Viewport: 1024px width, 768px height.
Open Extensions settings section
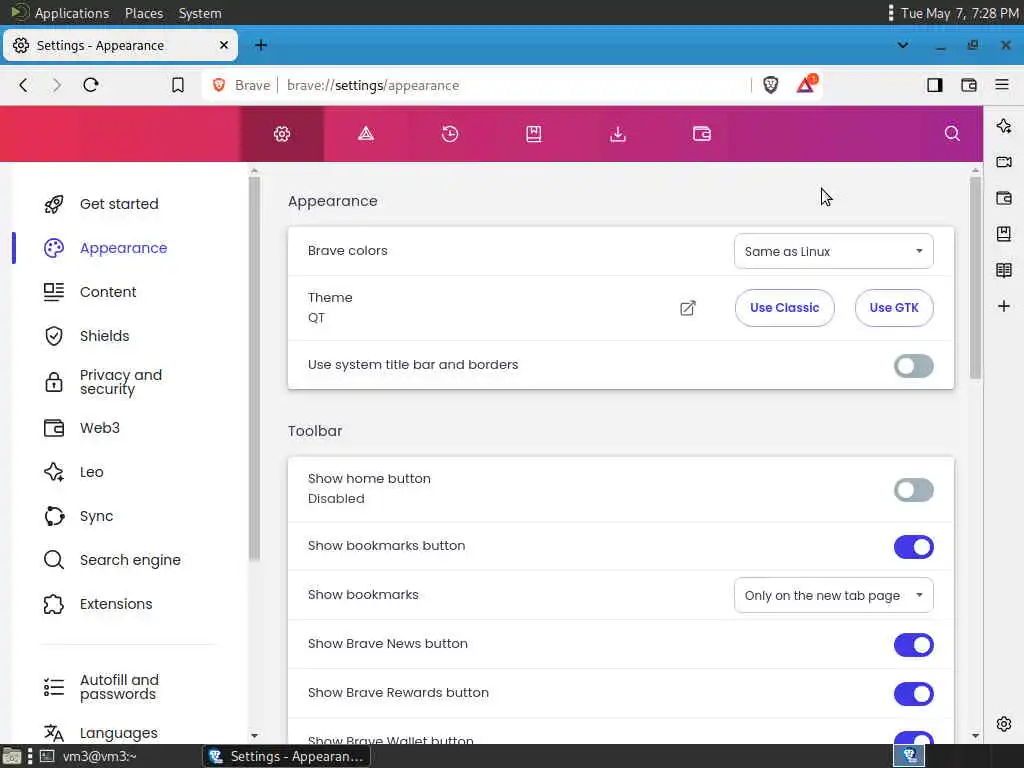(x=116, y=604)
